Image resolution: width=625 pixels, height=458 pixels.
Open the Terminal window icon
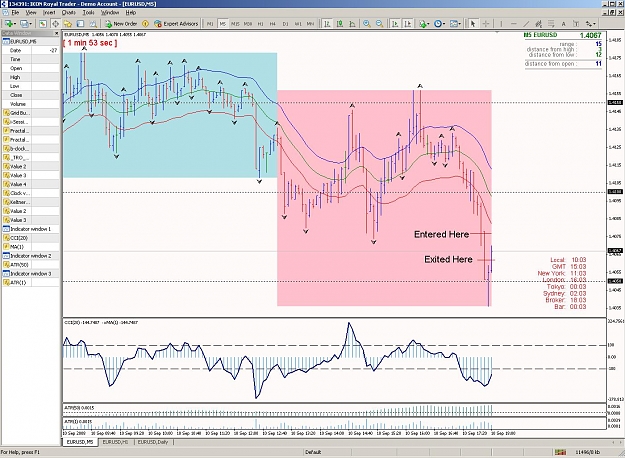pos(80,24)
